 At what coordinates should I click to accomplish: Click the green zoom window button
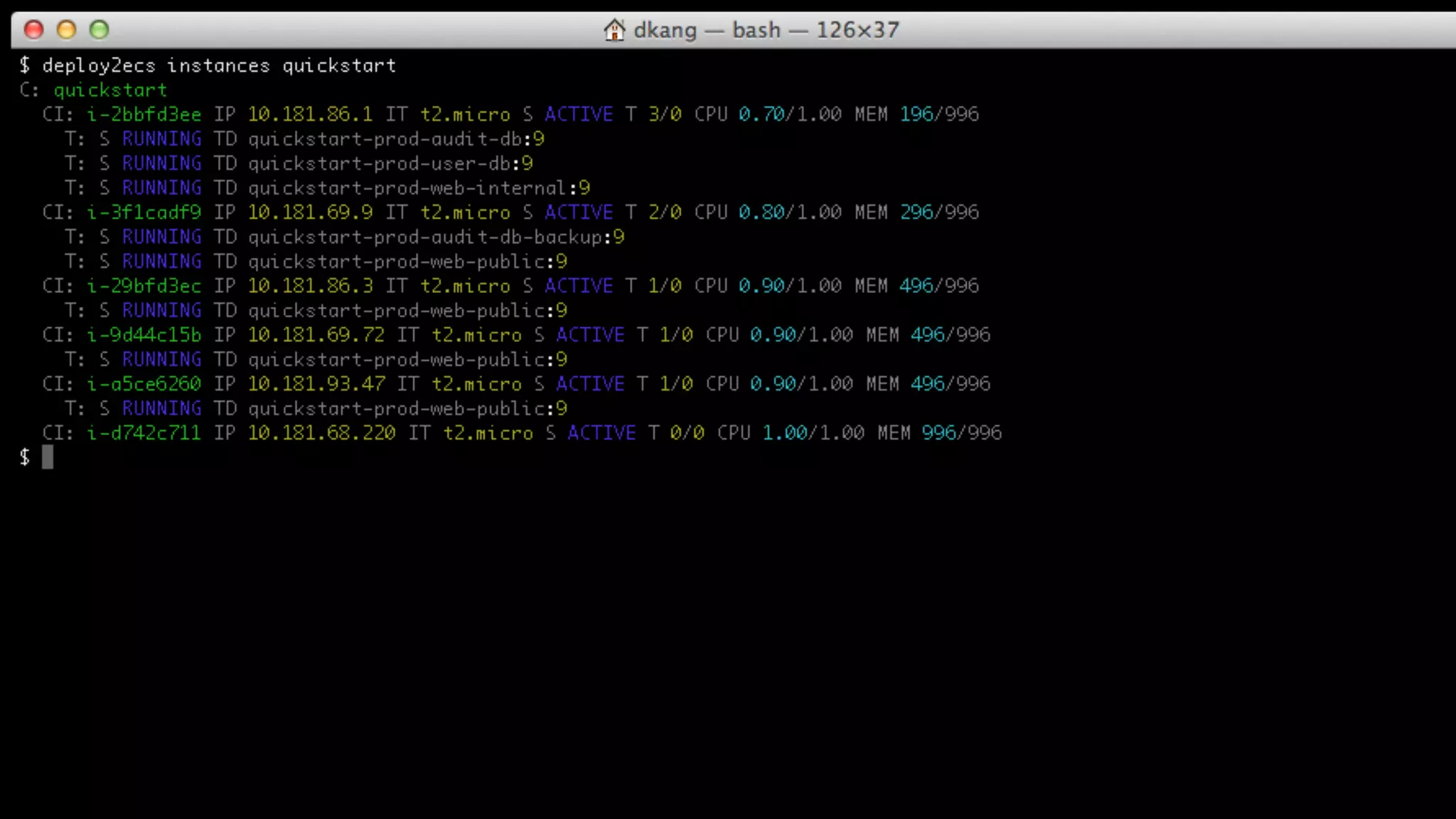(x=99, y=30)
